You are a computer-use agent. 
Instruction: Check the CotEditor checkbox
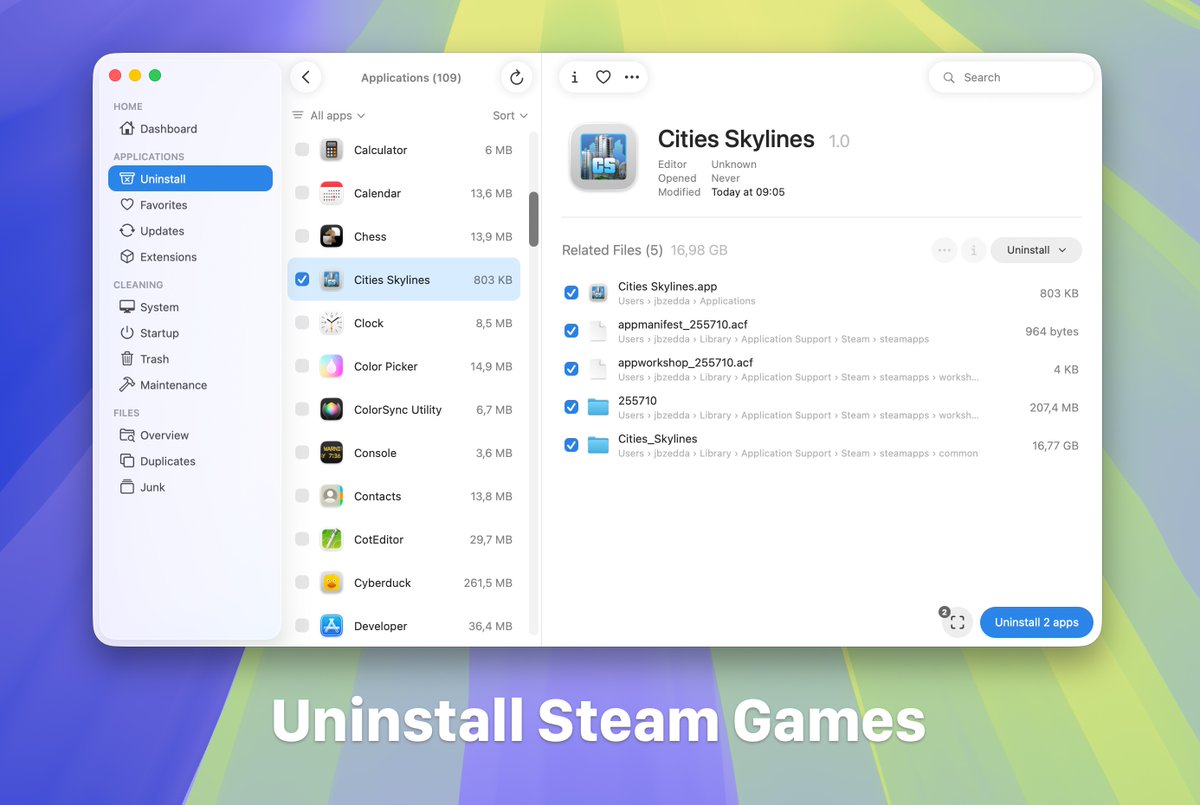click(302, 539)
